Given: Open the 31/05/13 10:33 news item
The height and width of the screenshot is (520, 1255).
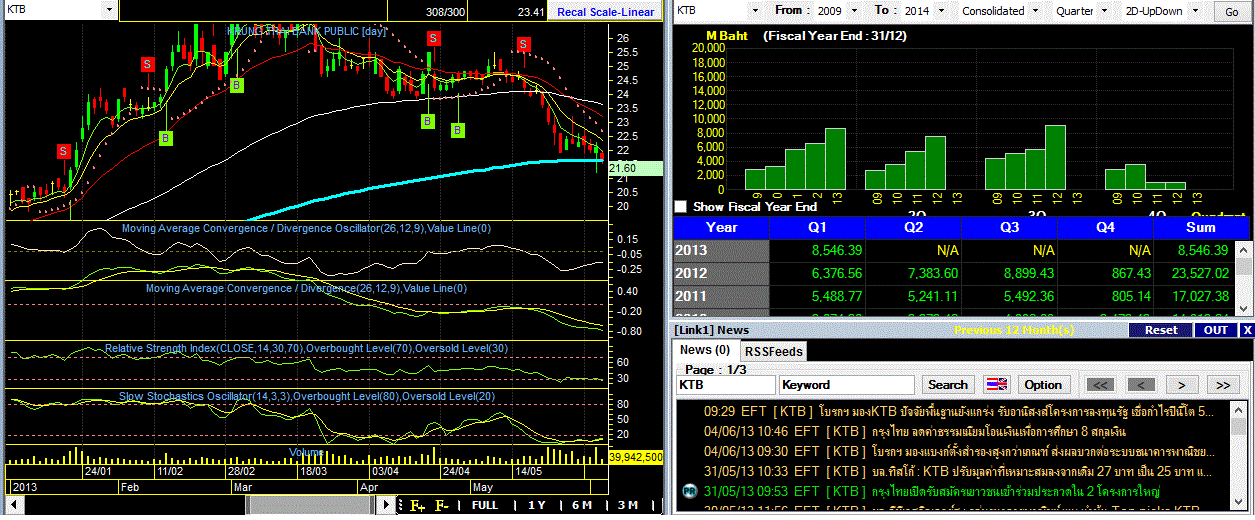Looking at the screenshot, I should [959, 471].
